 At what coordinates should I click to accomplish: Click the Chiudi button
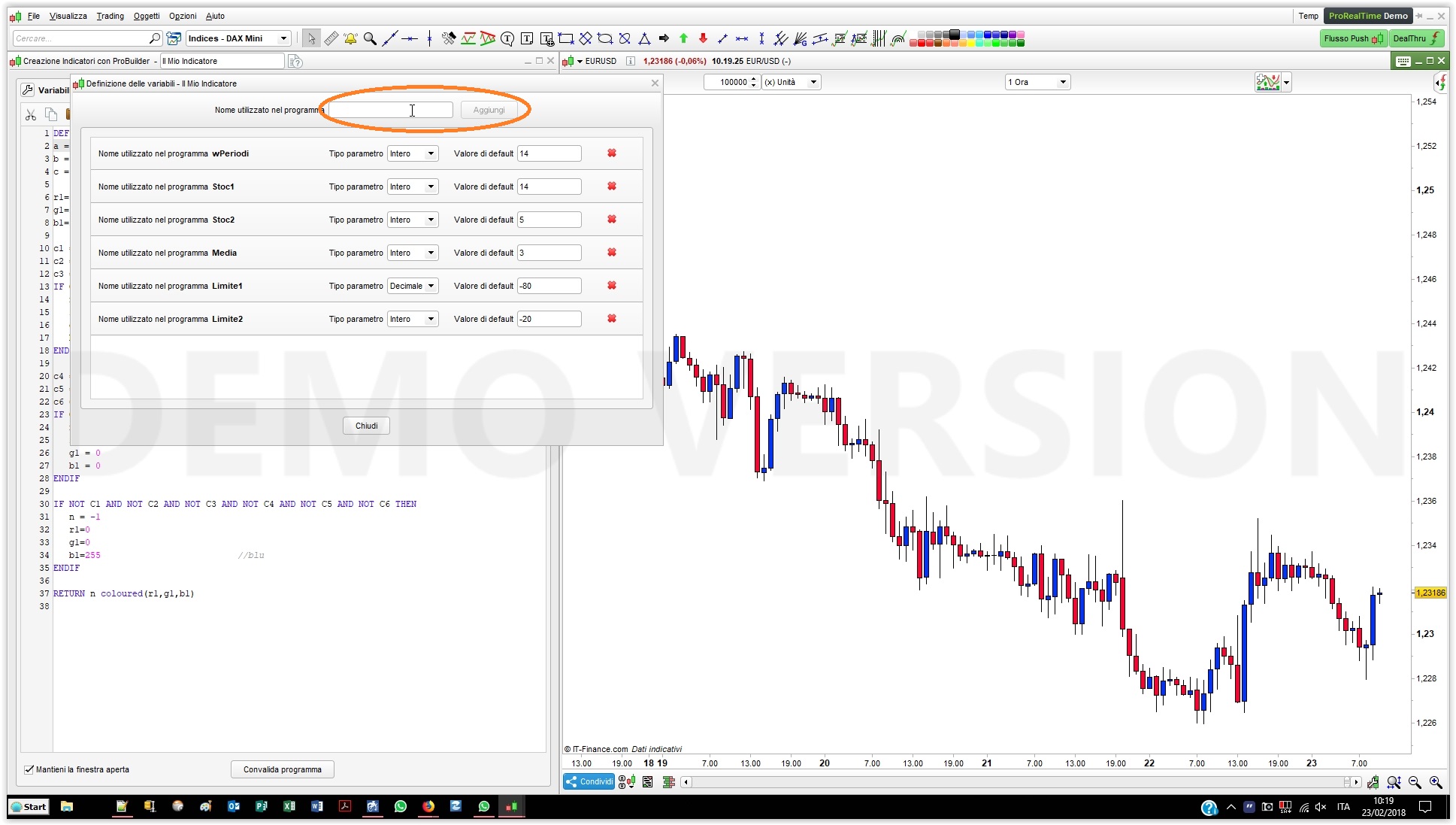tap(366, 426)
